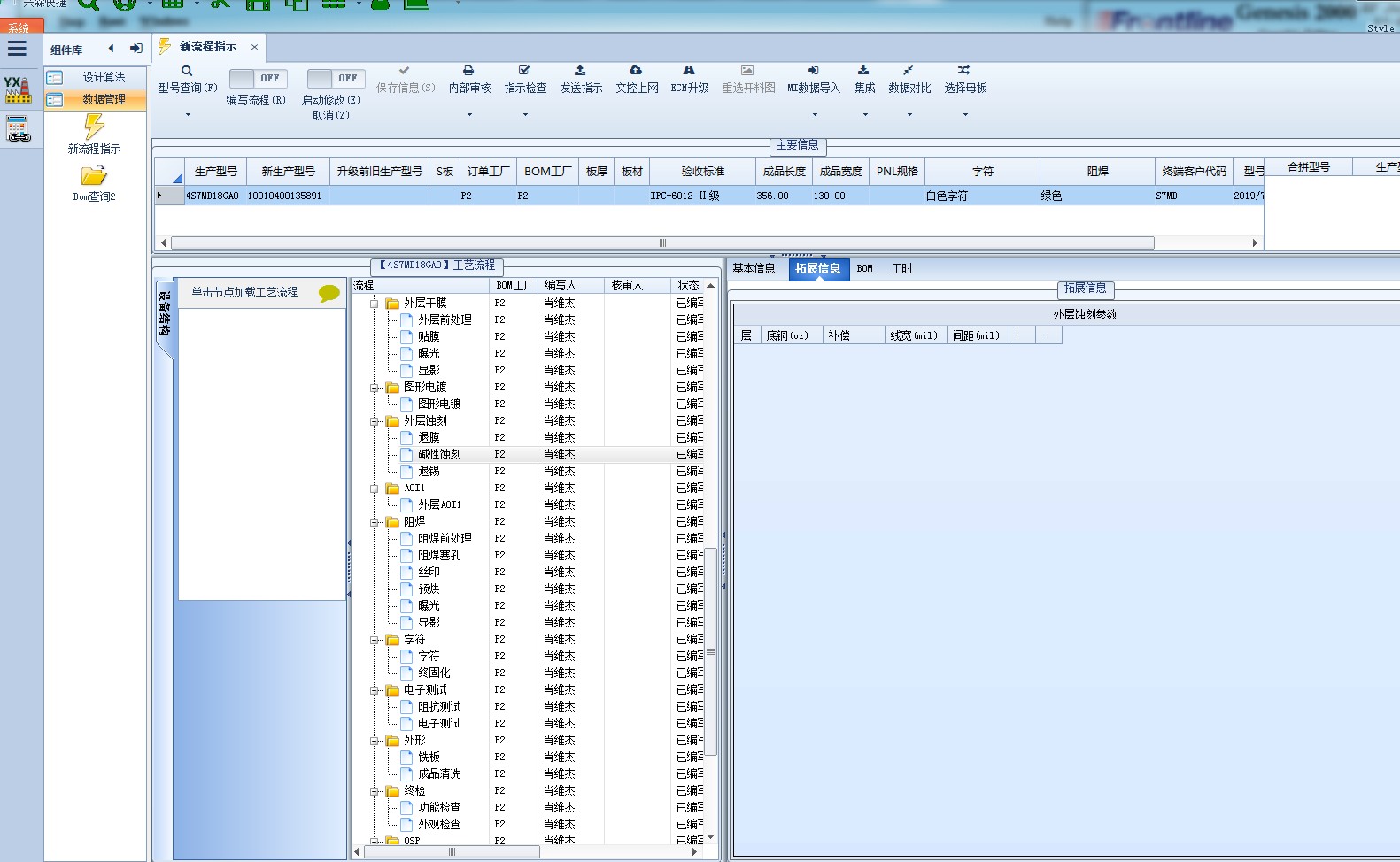Select the 终固化 tree item
1400x862 pixels.
(x=434, y=673)
